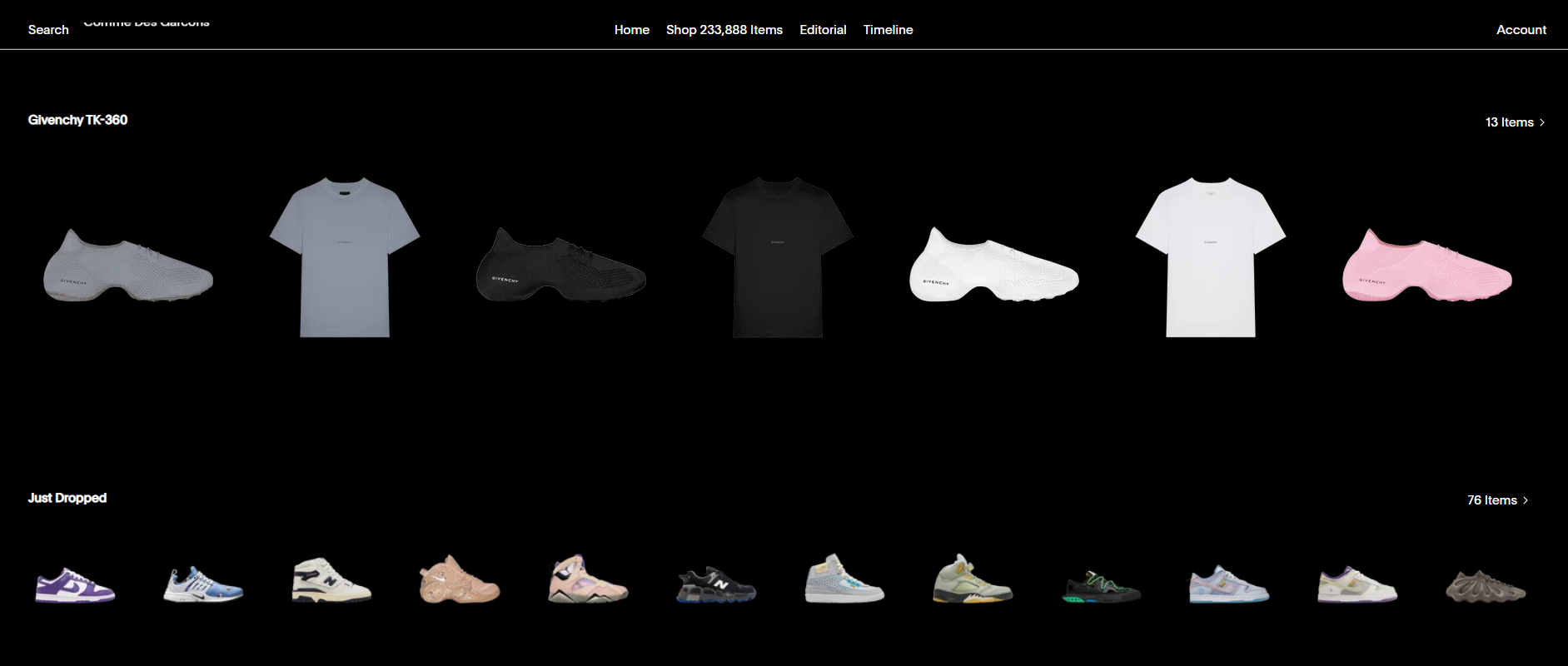The width and height of the screenshot is (1568, 666).
Task: Click the Just Dropped section heading
Action: (67, 498)
